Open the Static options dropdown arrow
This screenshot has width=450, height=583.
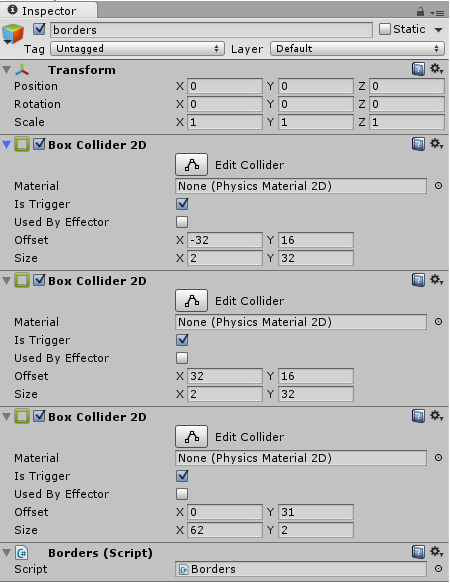438,30
